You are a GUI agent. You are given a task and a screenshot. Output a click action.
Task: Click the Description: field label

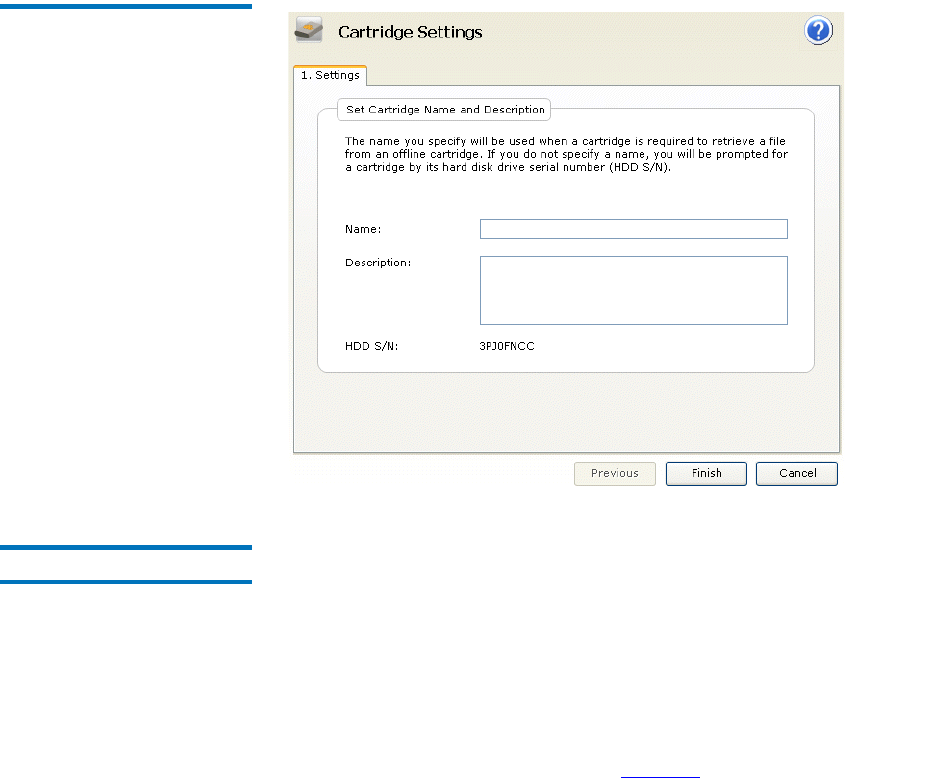coord(378,262)
